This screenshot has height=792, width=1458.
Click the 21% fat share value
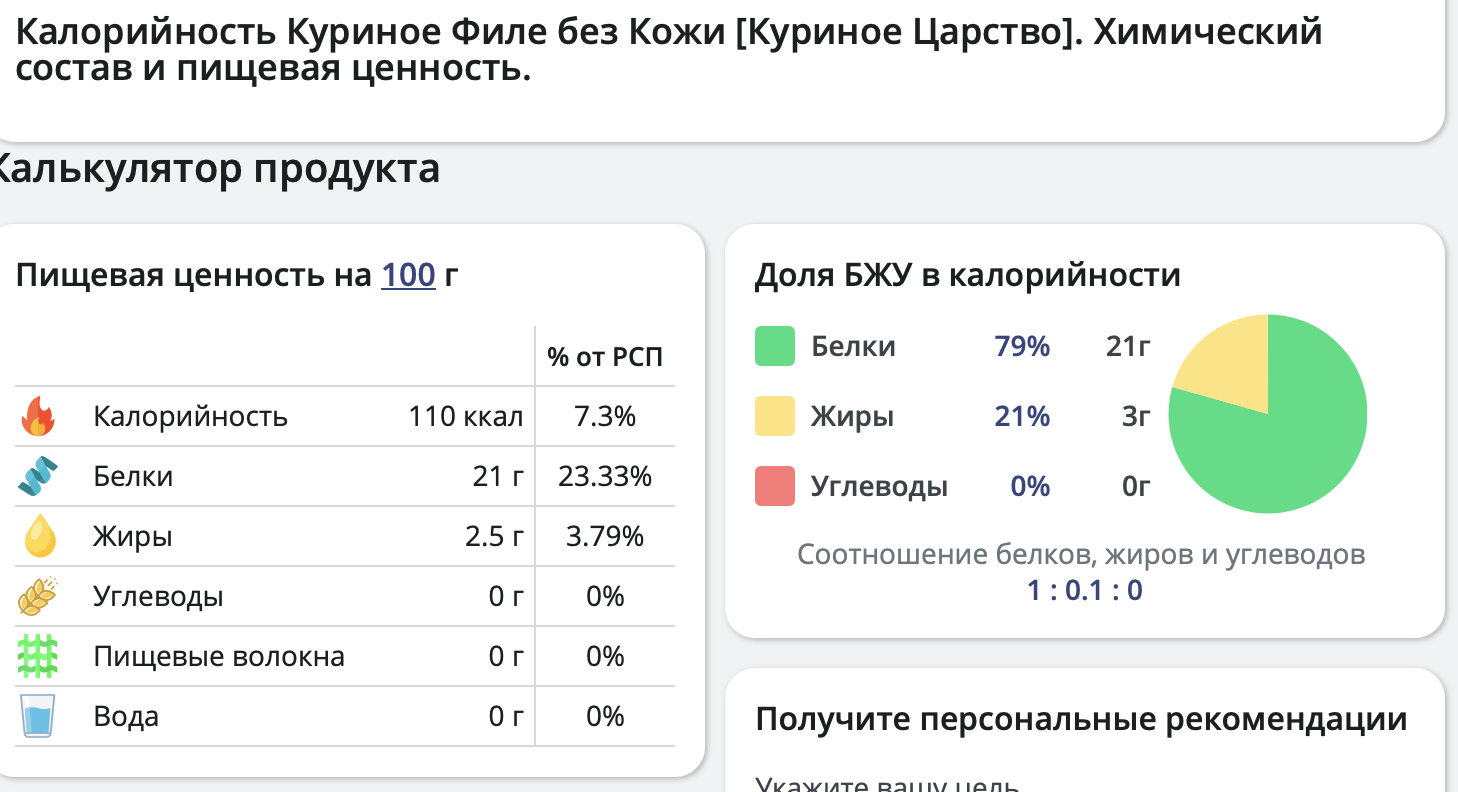[1022, 416]
